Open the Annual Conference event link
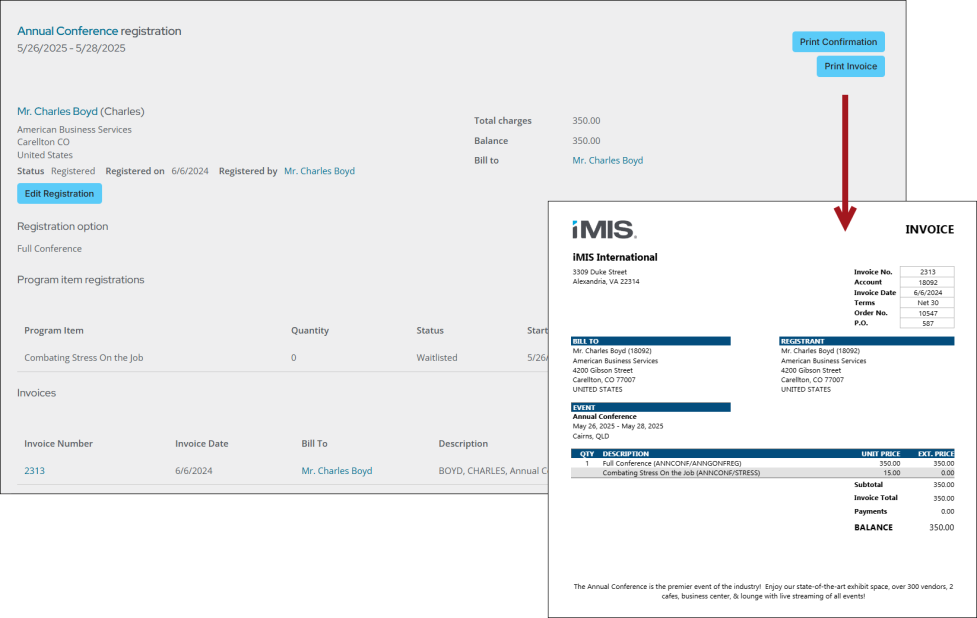This screenshot has width=977, height=618. click(67, 31)
